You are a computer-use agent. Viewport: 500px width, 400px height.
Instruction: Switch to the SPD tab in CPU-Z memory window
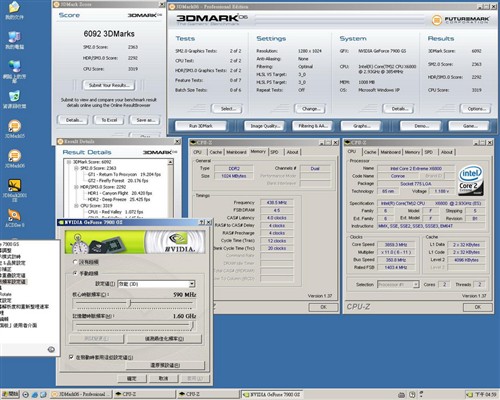click(x=275, y=152)
